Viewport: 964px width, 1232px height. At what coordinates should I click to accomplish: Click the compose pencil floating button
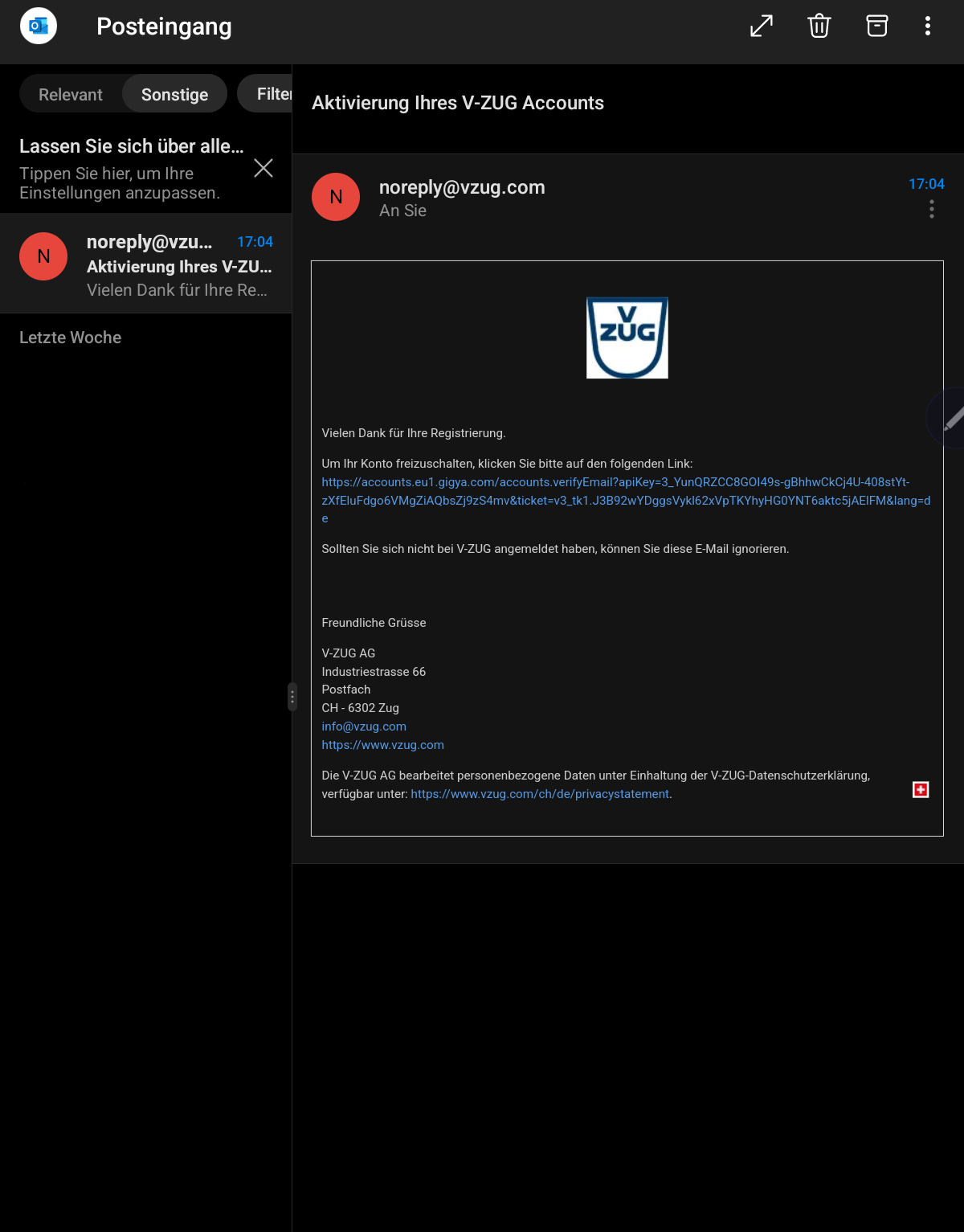pos(948,418)
